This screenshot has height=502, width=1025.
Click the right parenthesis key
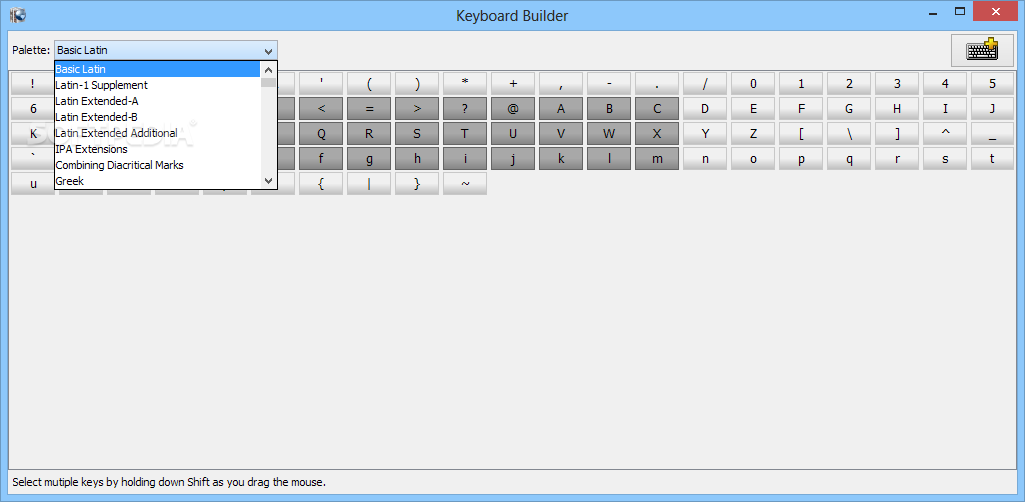tap(417, 84)
